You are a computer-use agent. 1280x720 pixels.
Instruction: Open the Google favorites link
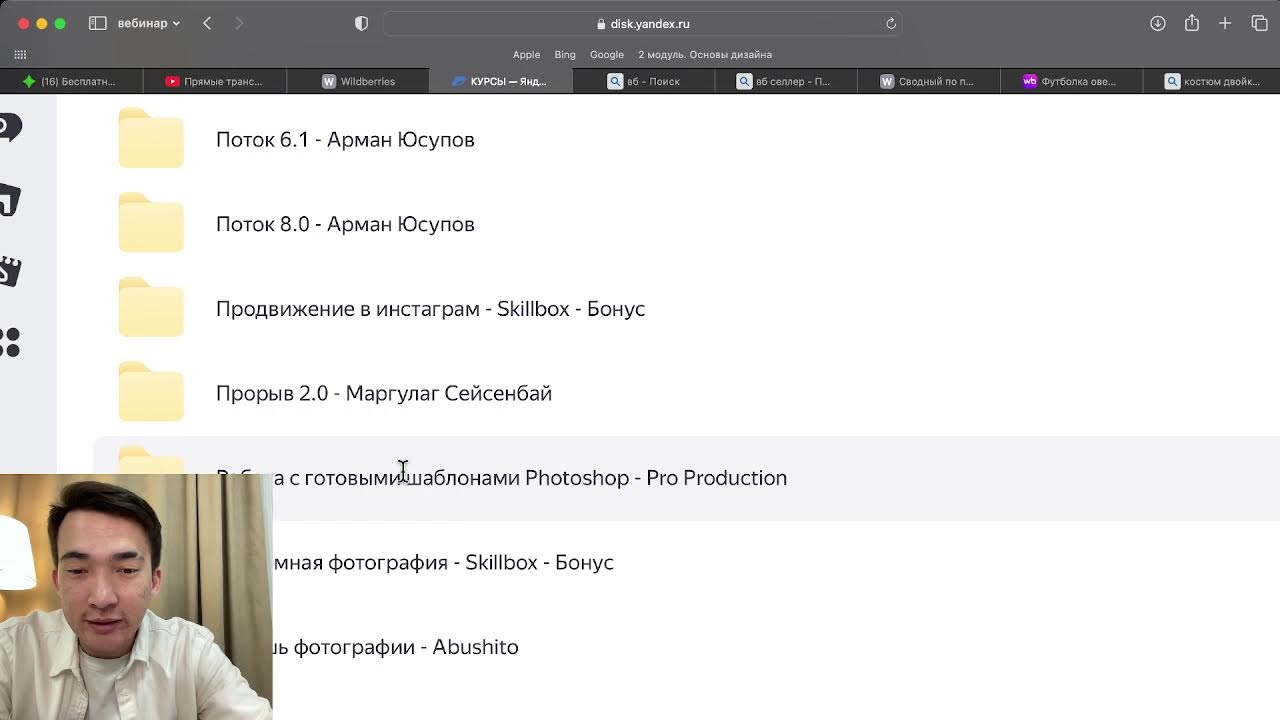(607, 55)
